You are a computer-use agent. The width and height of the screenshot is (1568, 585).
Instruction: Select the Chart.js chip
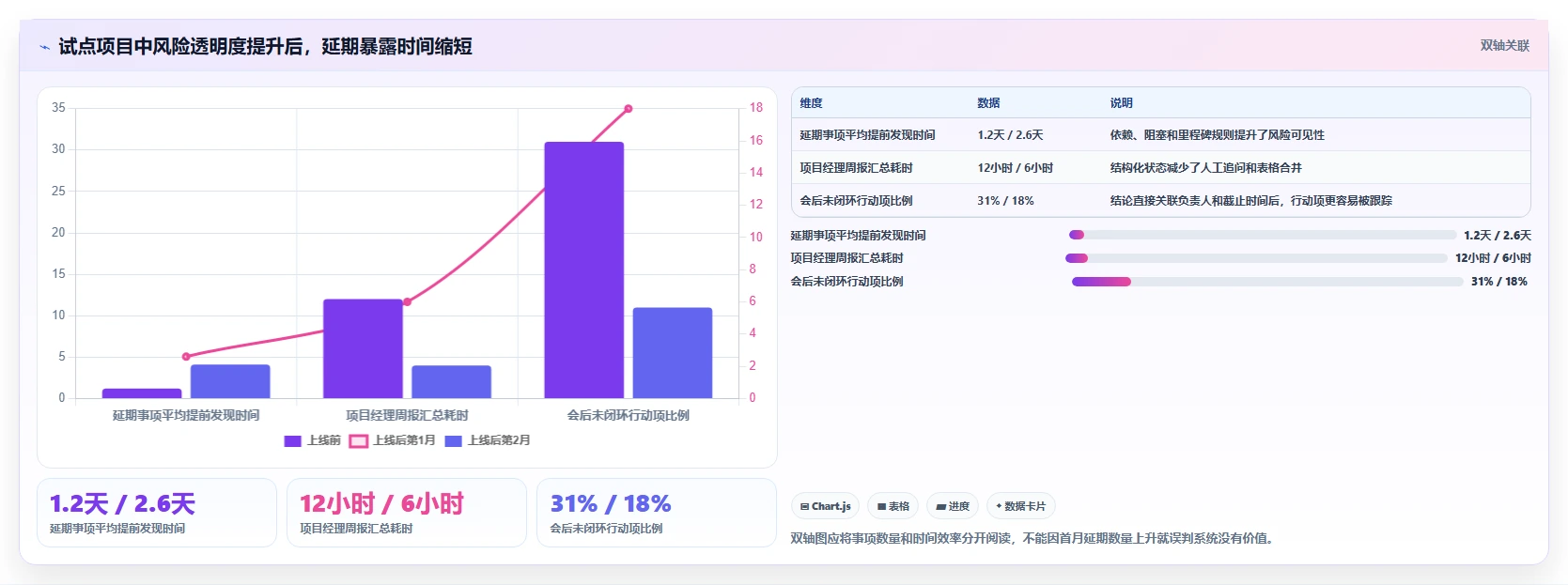click(825, 506)
